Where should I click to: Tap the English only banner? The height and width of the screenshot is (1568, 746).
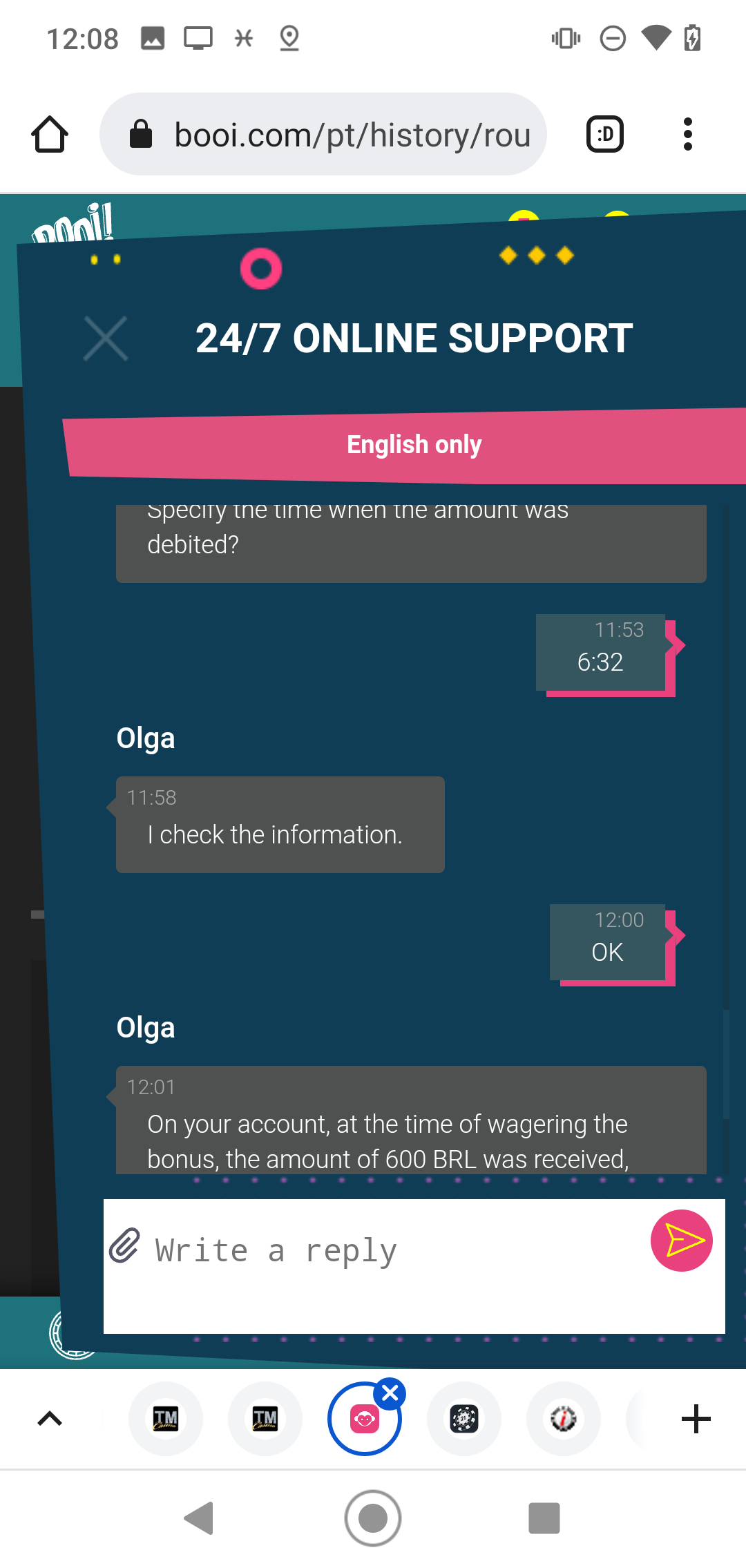pos(414,445)
